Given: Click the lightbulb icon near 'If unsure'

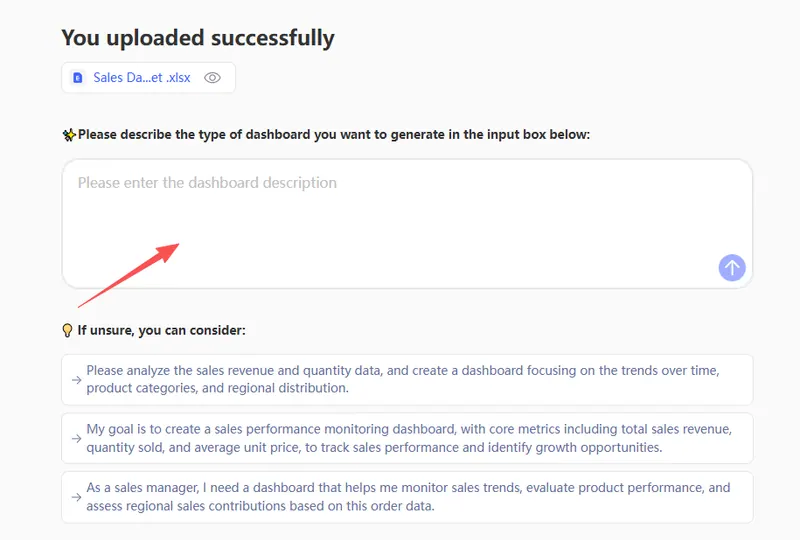Looking at the screenshot, I should pyautogui.click(x=68, y=330).
